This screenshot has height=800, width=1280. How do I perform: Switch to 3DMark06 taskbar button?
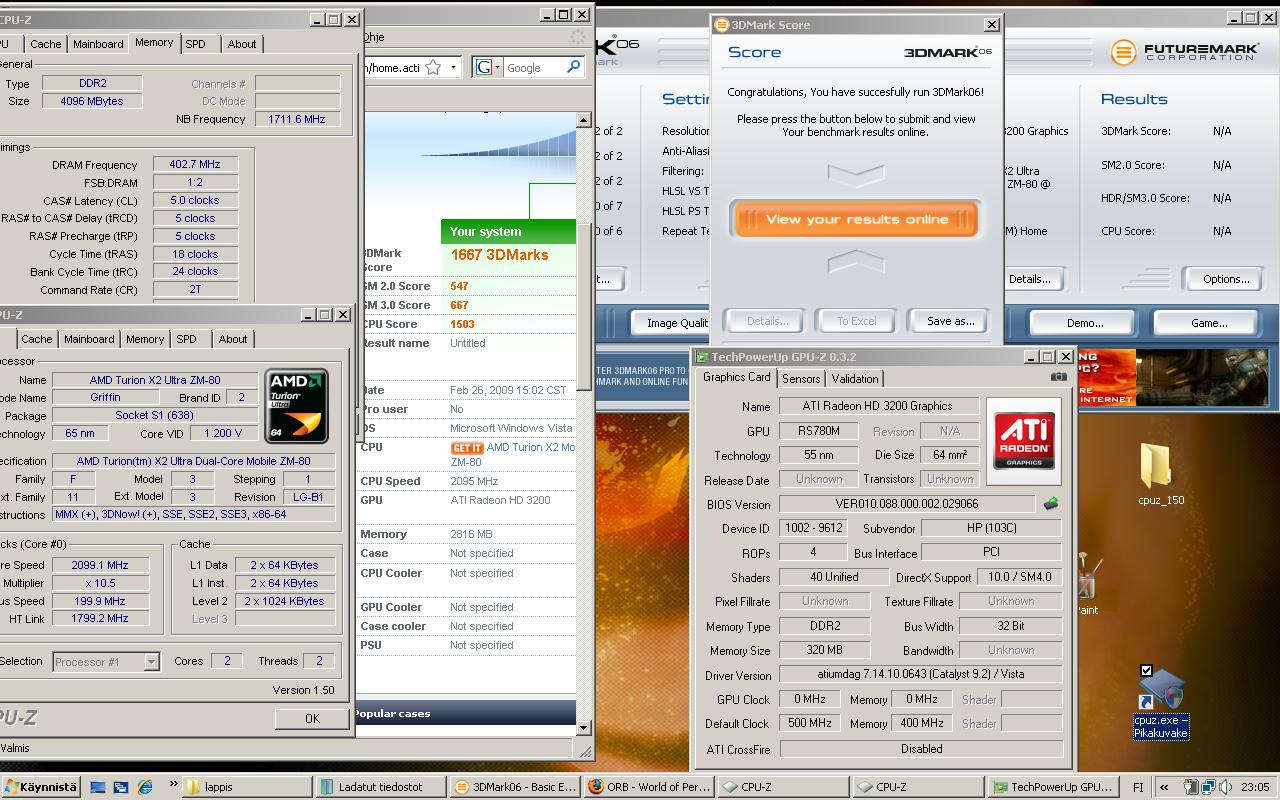click(x=515, y=787)
